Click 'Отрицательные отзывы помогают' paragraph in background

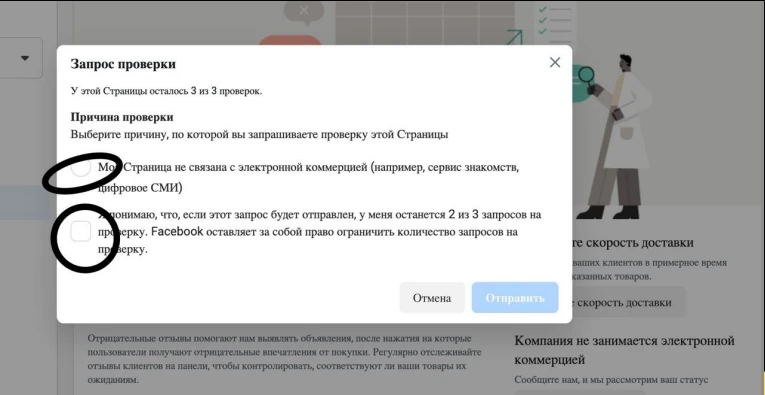click(x=284, y=358)
